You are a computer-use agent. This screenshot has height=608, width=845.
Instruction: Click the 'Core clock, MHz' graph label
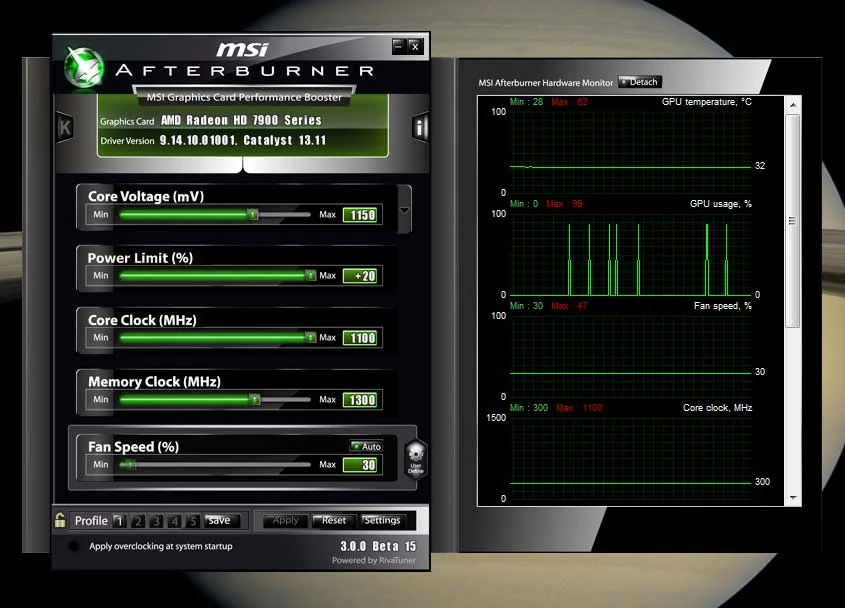point(717,407)
